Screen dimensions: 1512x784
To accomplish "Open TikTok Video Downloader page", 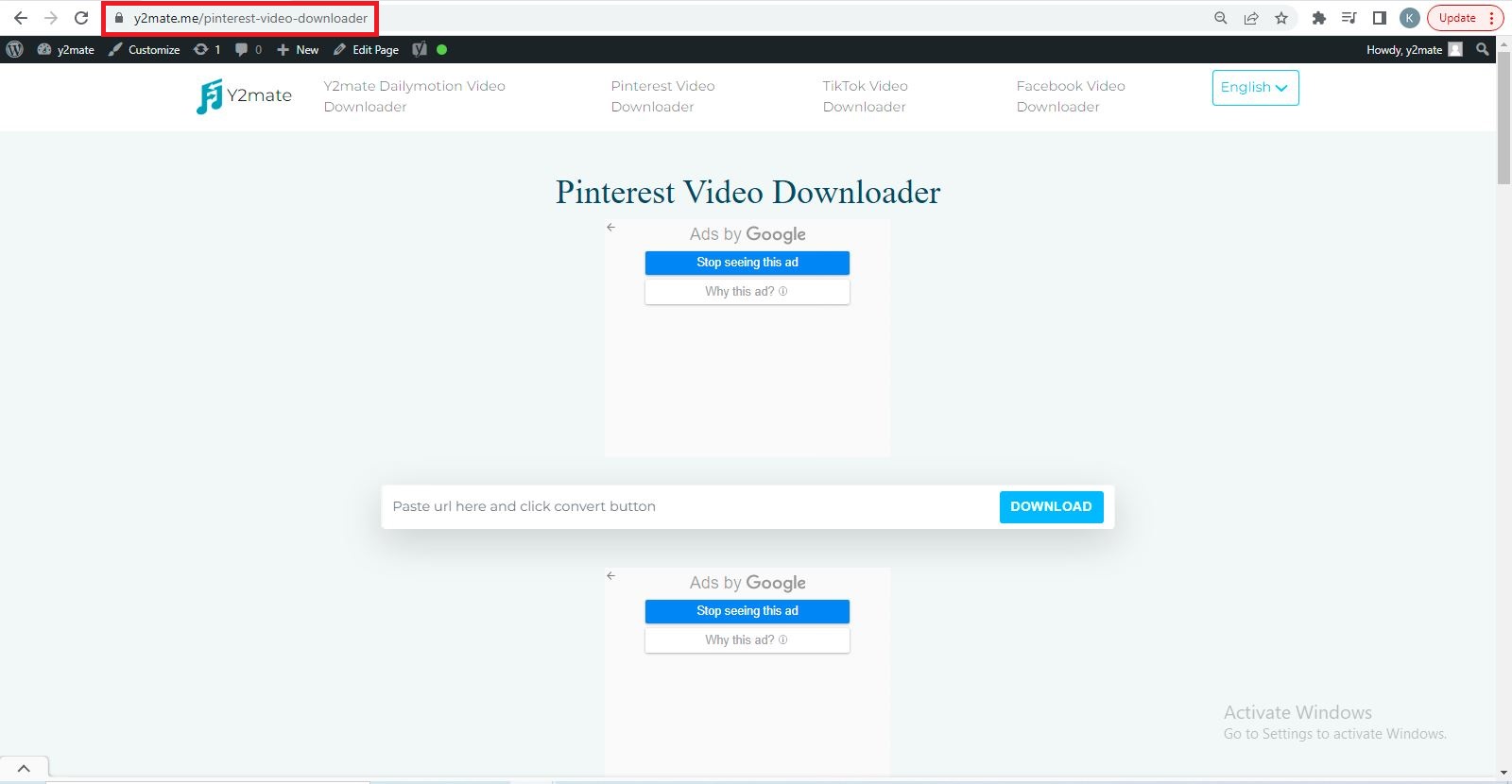I will (865, 96).
